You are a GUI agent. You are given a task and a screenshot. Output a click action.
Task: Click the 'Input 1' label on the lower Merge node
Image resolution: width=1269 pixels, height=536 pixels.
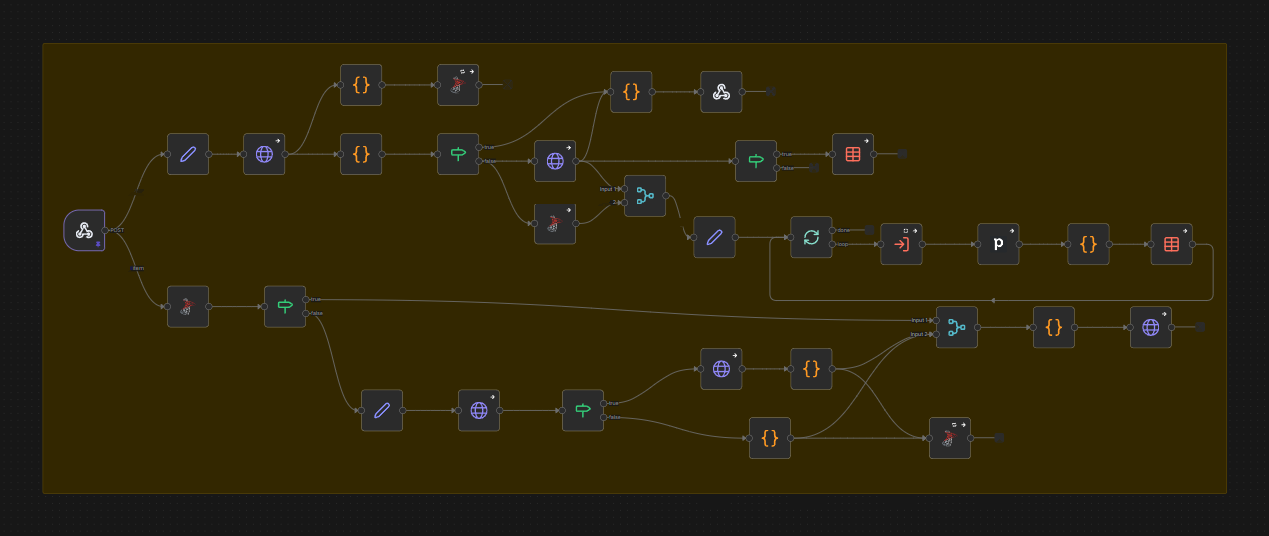pos(920,320)
